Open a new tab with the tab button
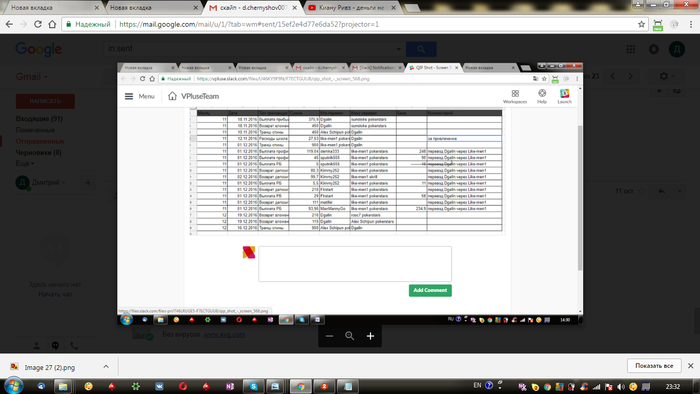Screen dimensions: 700x394 [412, 8]
